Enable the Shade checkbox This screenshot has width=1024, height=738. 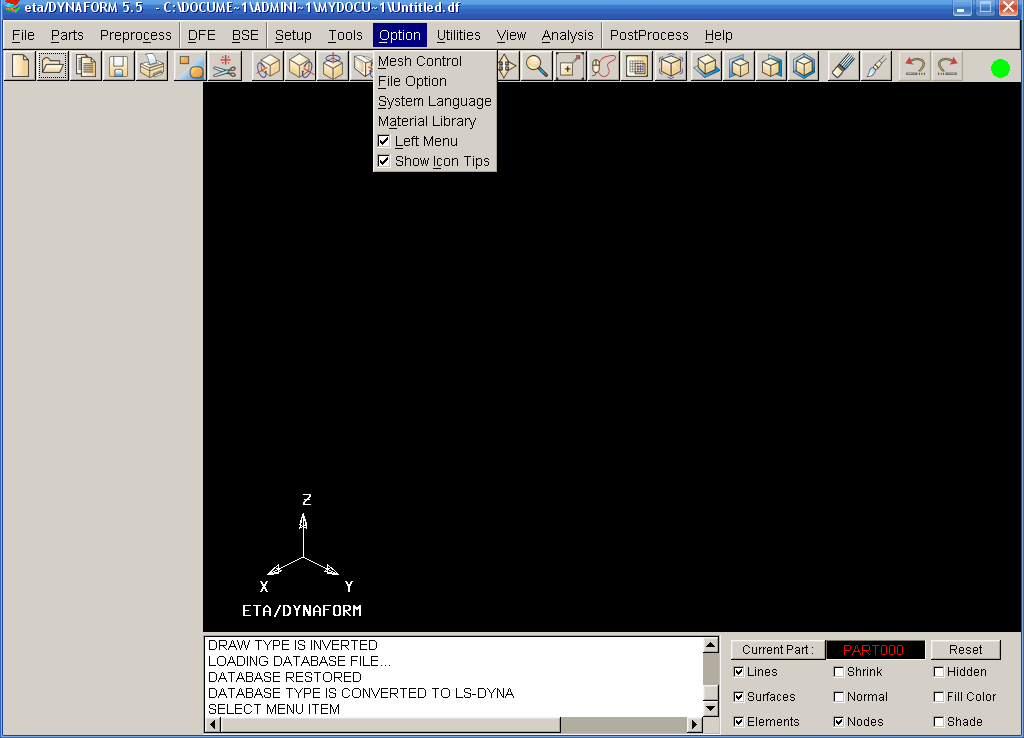coord(938,721)
